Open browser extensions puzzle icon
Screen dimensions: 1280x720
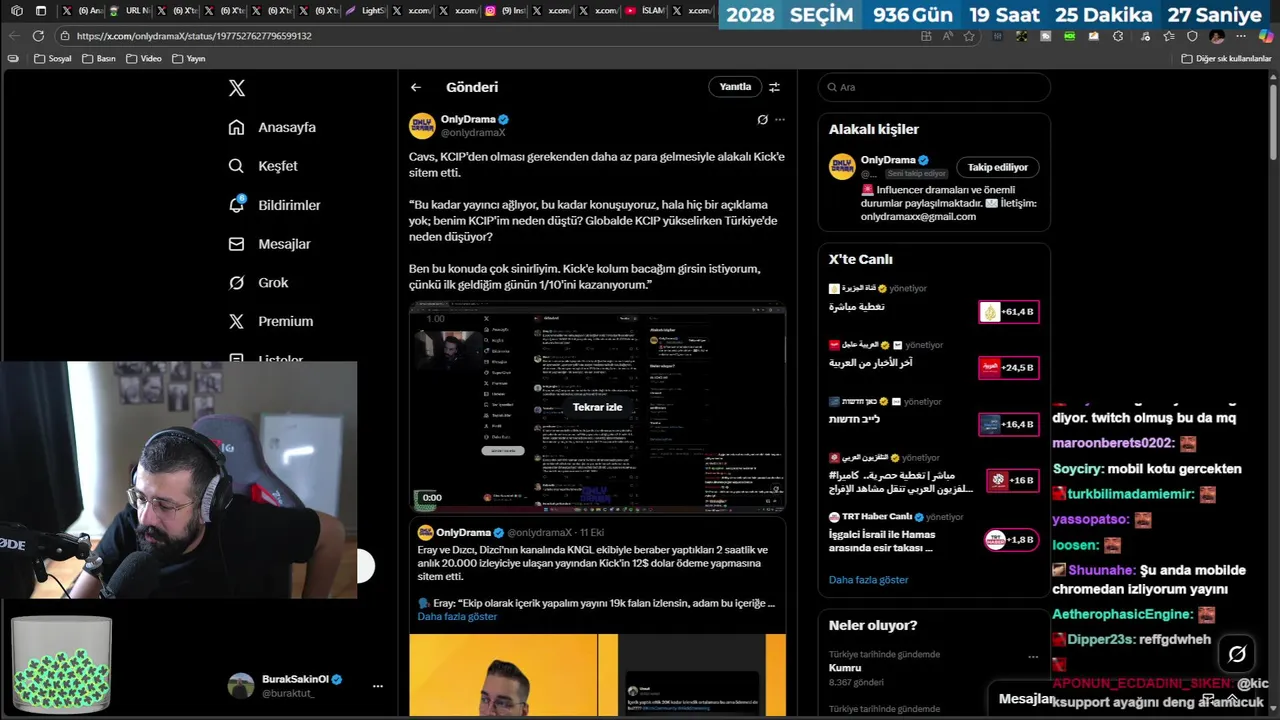(1118, 36)
